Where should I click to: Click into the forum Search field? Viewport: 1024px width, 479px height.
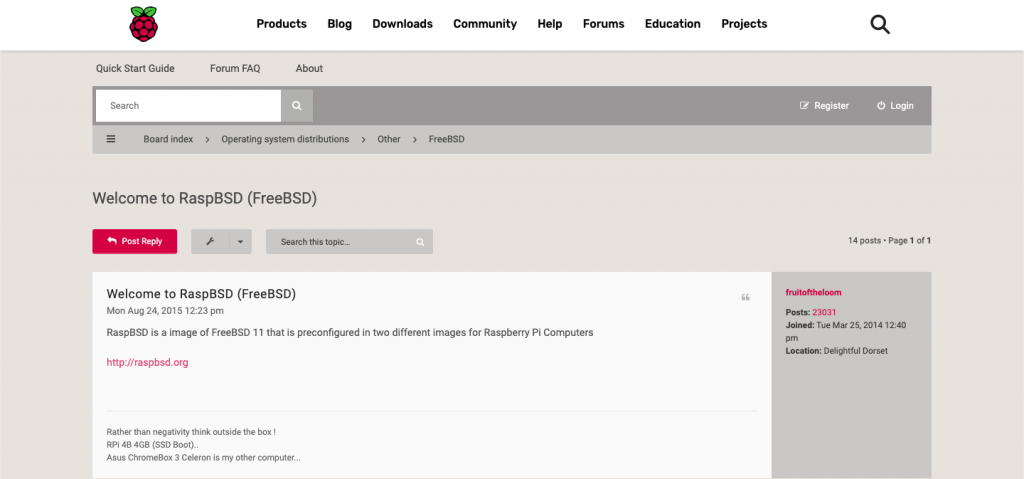pos(189,106)
